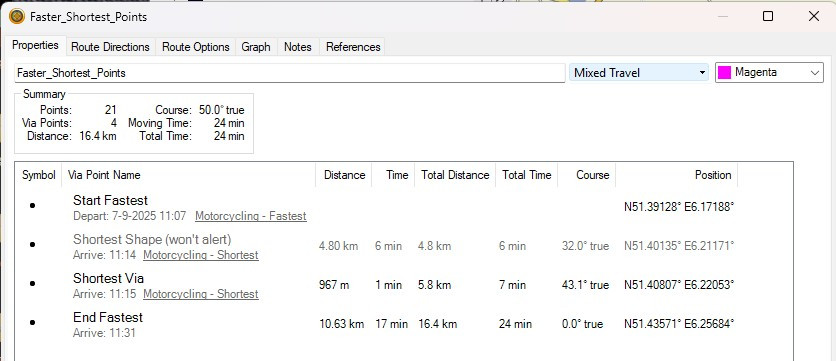Click position N51.43571° E6.25684°
This screenshot has height=361, width=836.
pos(679,324)
